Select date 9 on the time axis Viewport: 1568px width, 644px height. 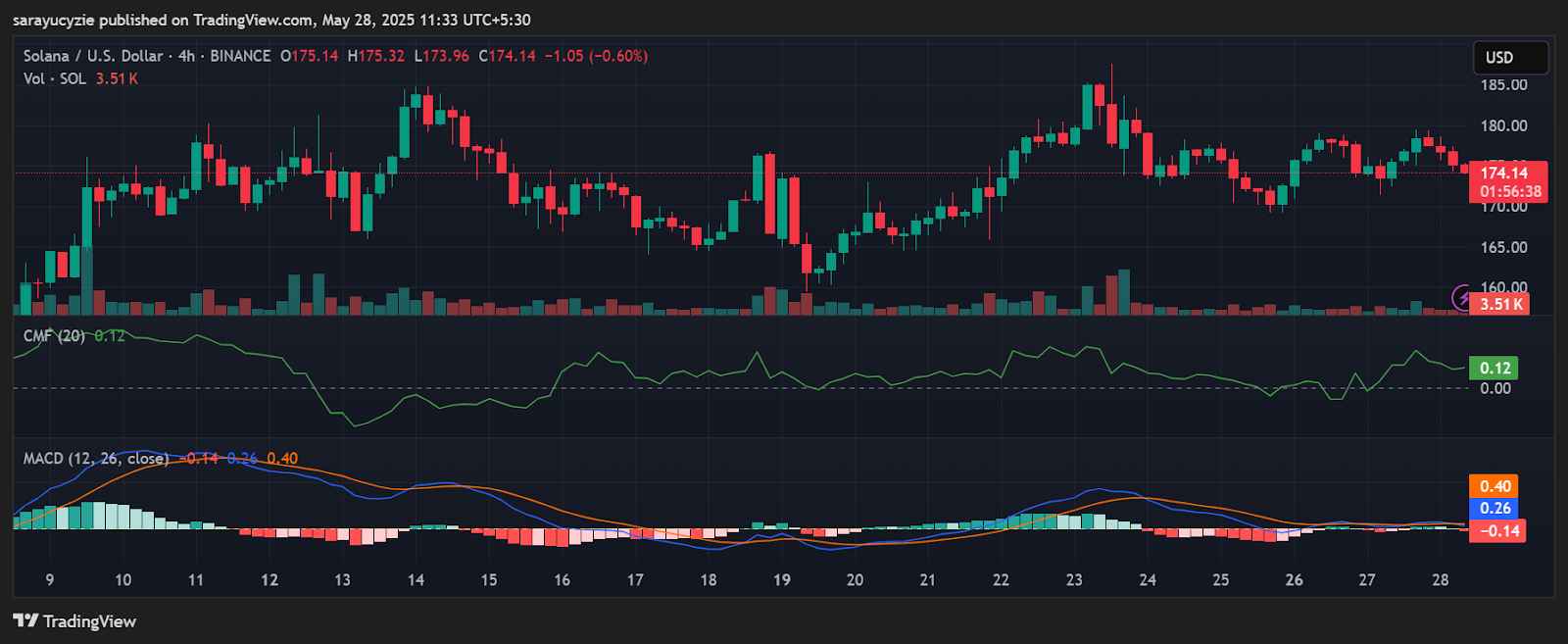pyautogui.click(x=50, y=579)
